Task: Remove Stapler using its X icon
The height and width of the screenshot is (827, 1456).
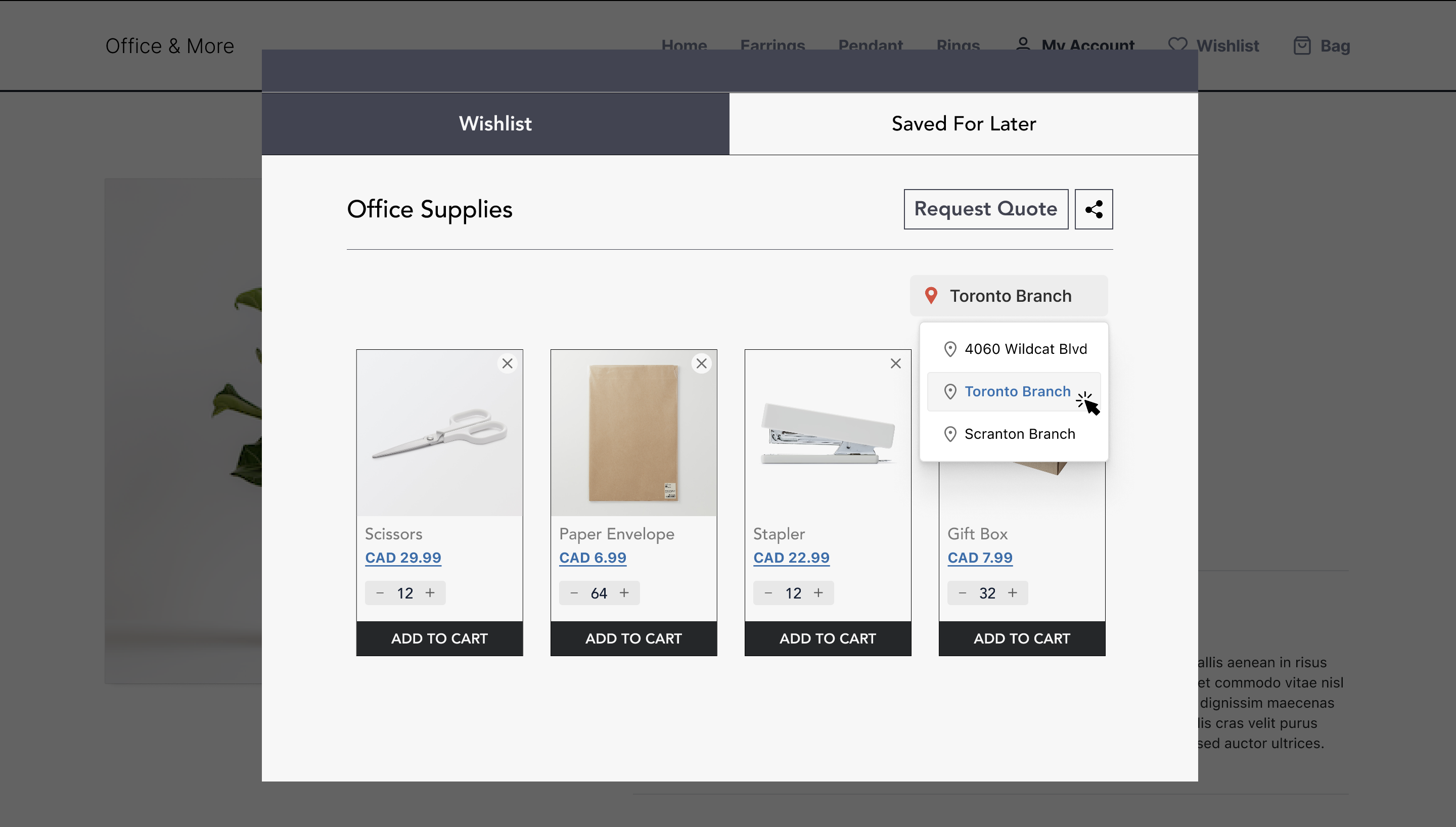Action: tap(895, 363)
